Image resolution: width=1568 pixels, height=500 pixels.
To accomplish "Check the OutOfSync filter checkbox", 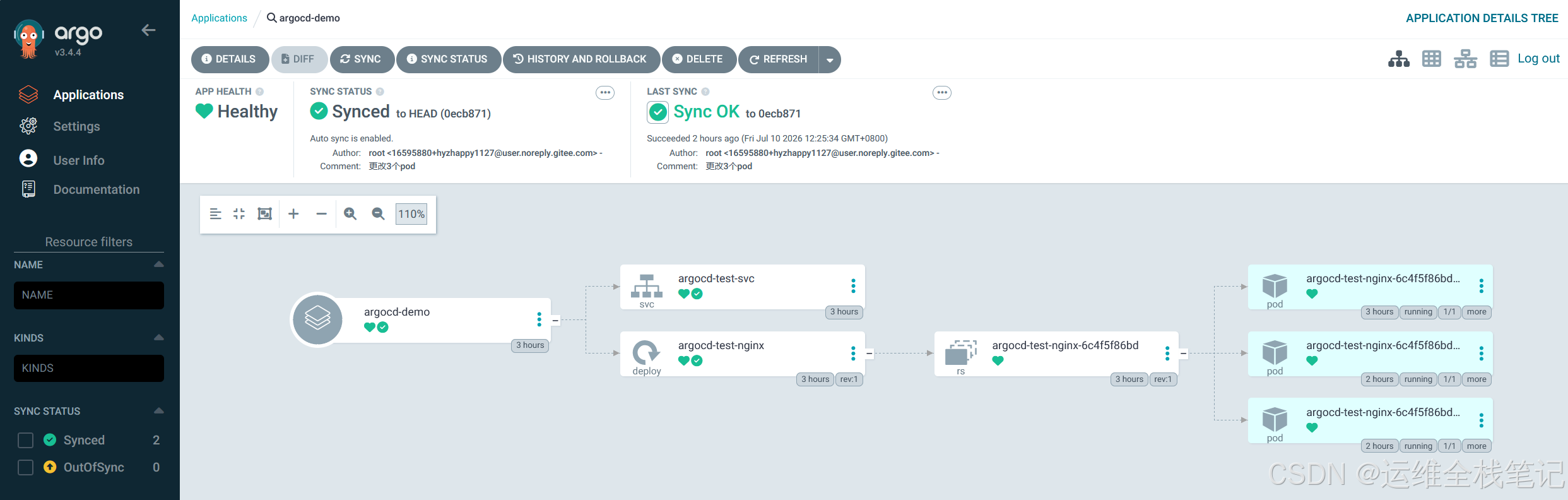I will click(25, 467).
